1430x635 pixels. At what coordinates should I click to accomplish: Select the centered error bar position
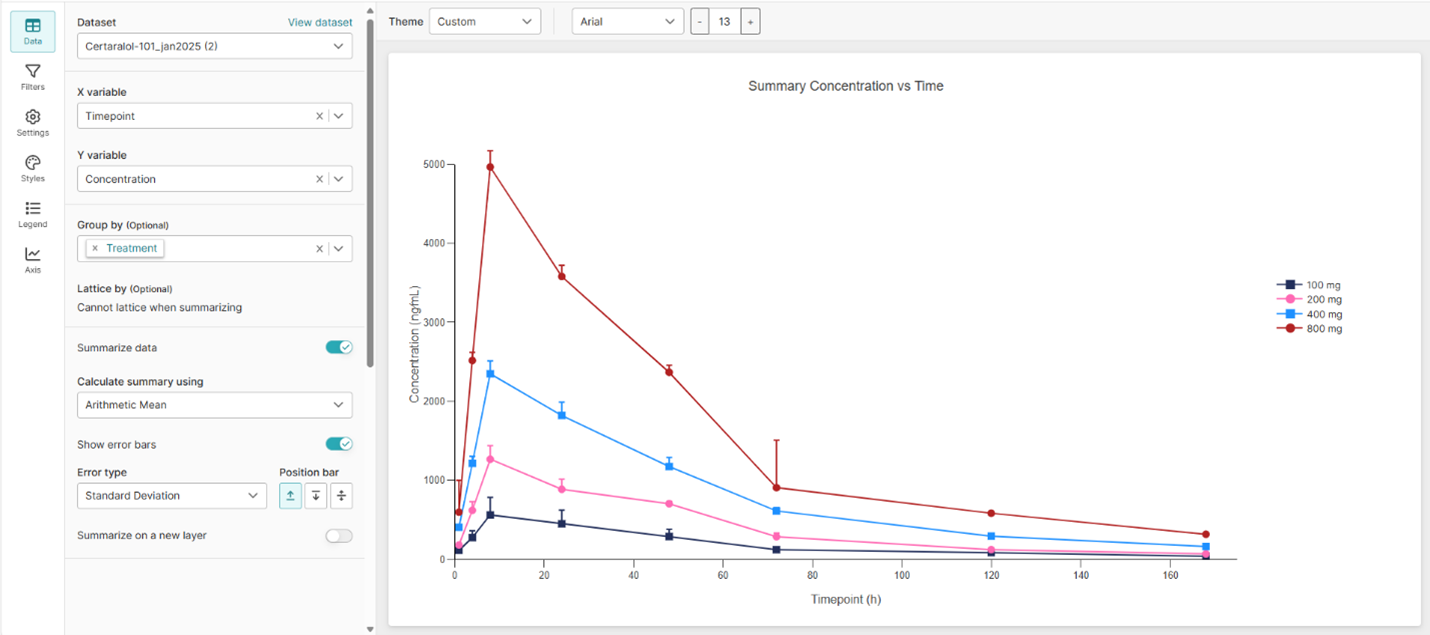(x=341, y=495)
